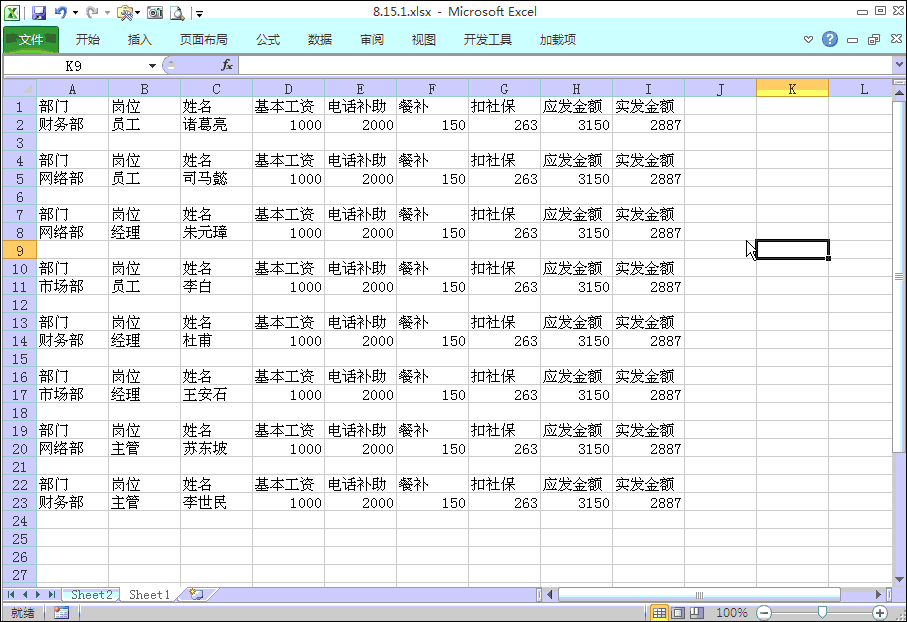The image size is (907, 622).
Task: Select column K header
Action: point(792,89)
